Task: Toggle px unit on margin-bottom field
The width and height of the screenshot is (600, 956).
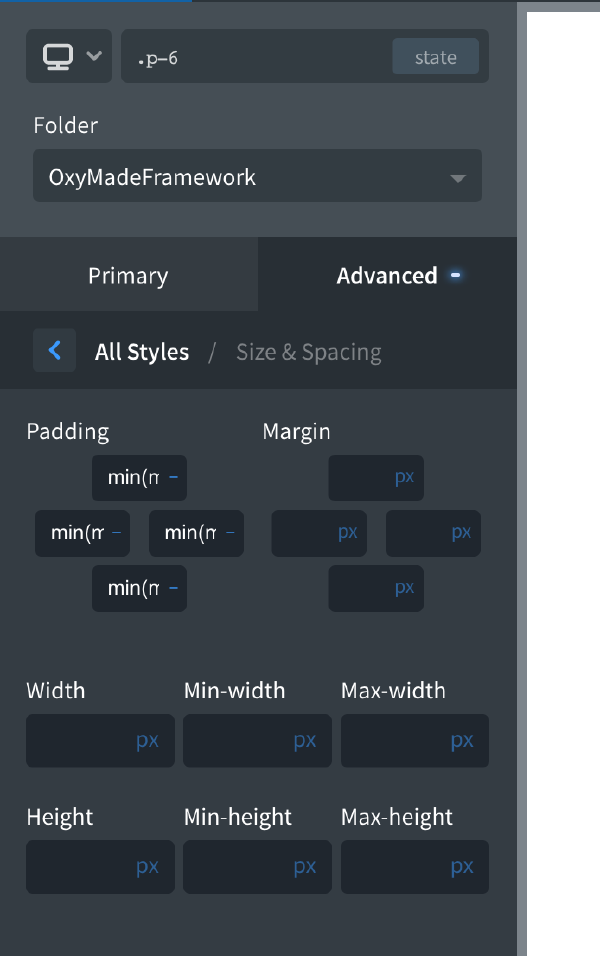Action: click(x=404, y=588)
